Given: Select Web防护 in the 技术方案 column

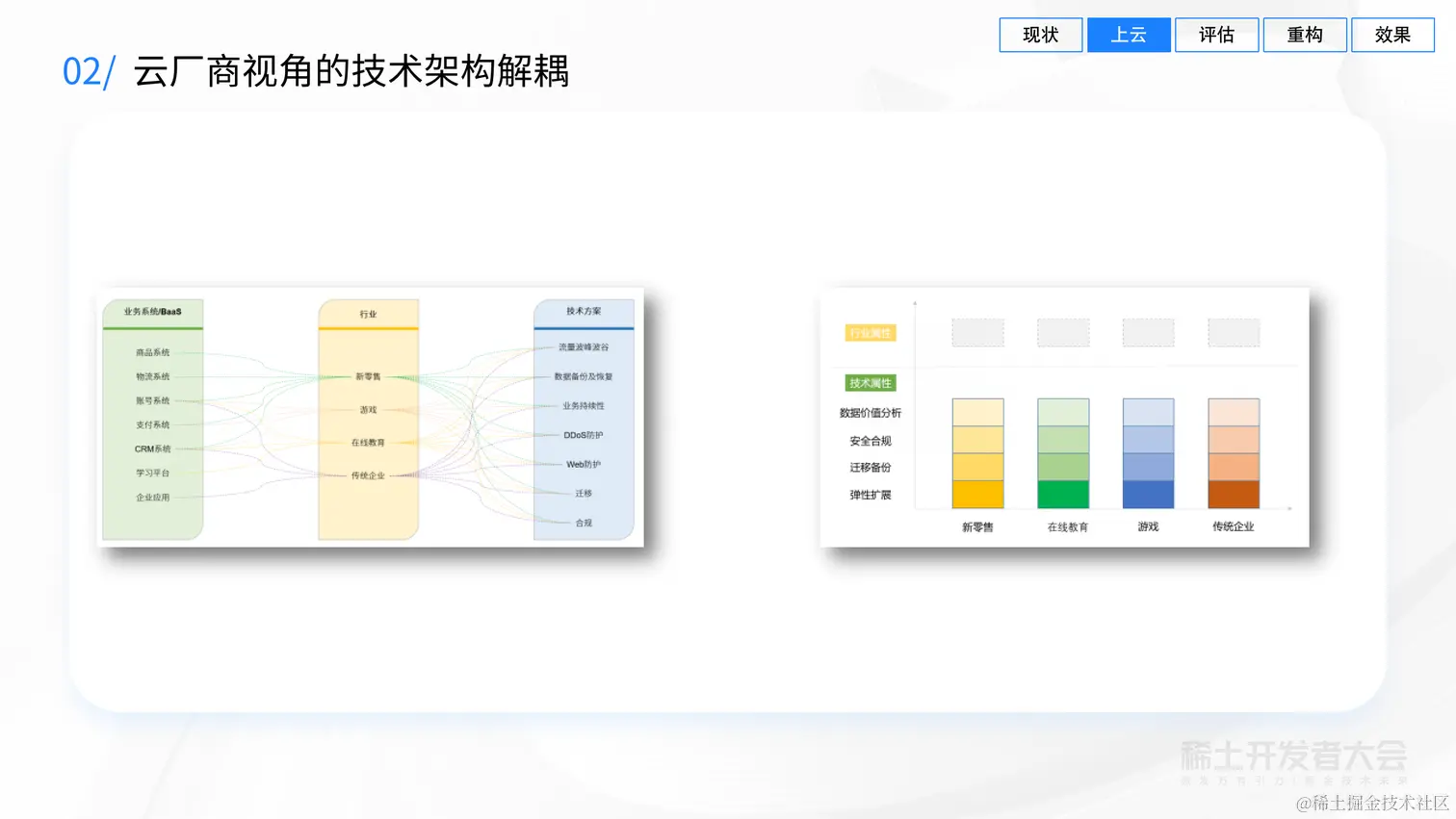Looking at the screenshot, I should (x=584, y=464).
